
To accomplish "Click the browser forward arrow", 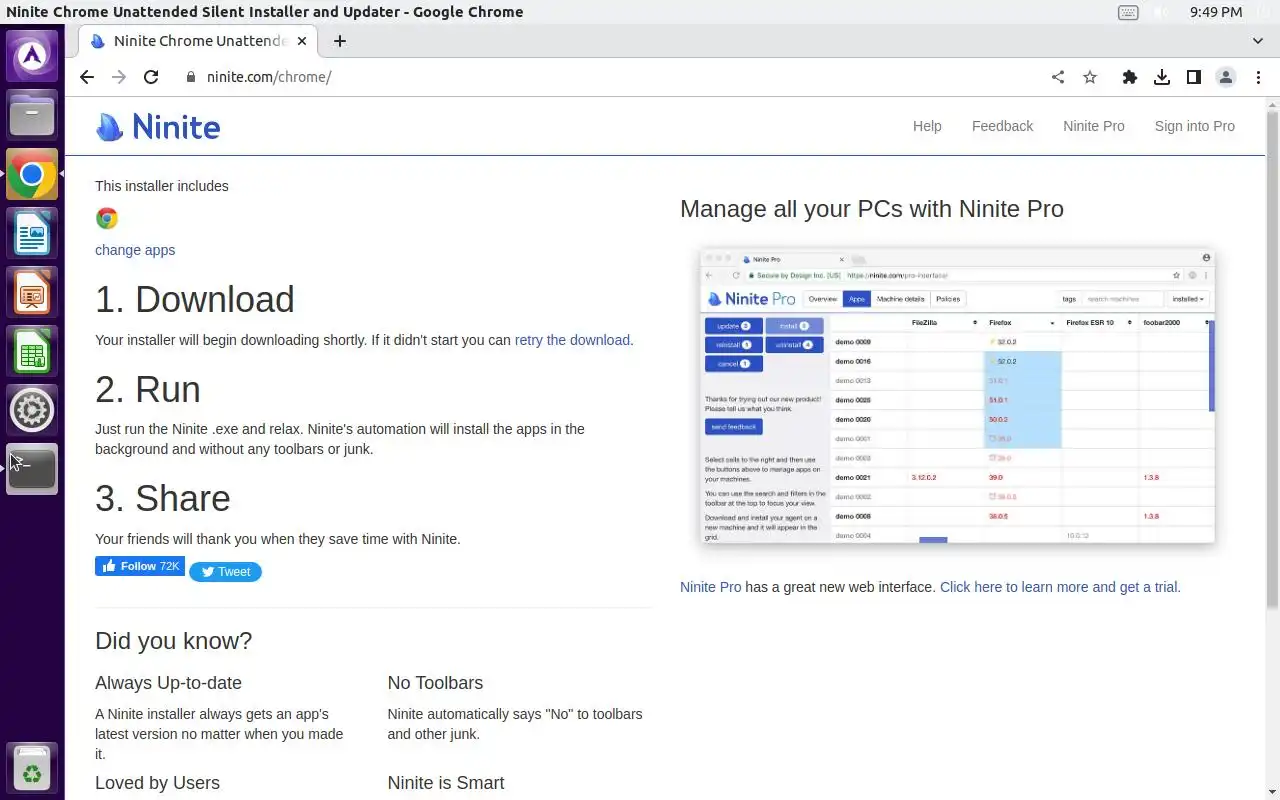I will click(x=119, y=77).
